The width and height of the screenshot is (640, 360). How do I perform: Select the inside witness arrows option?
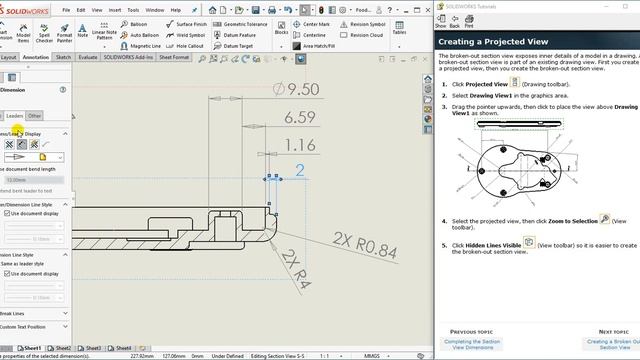coord(22,144)
